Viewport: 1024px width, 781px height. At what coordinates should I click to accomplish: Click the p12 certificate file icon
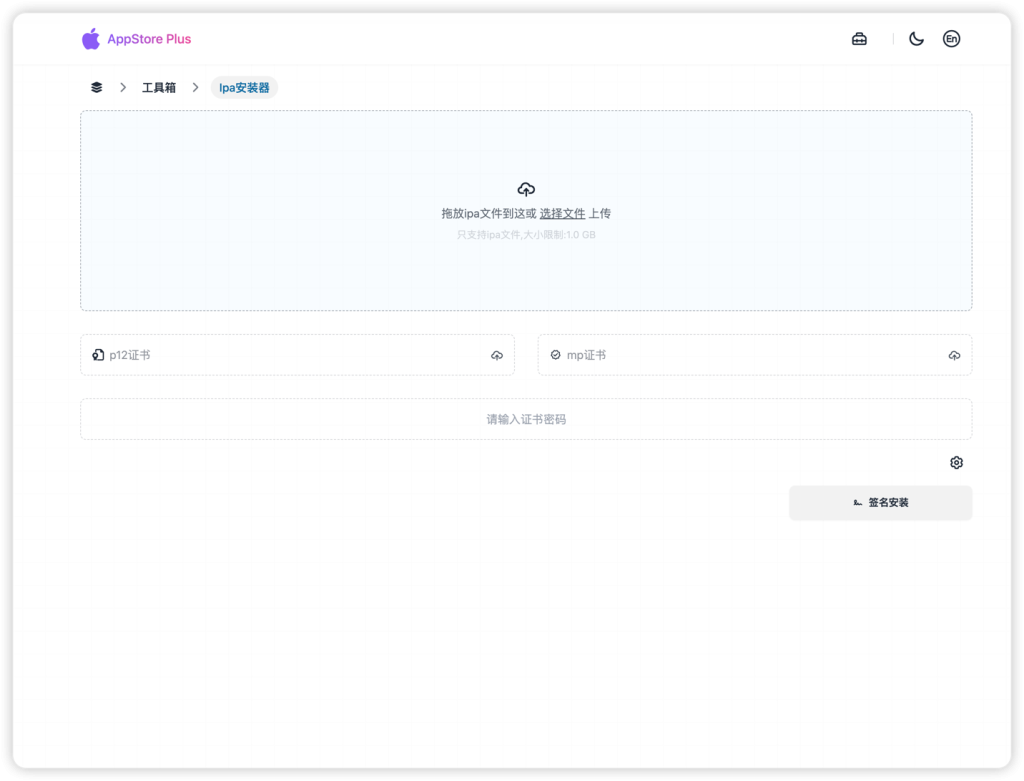(98, 355)
